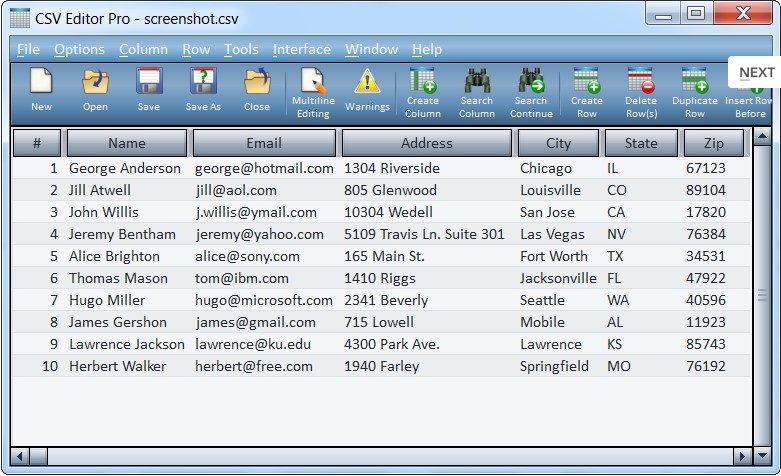Viewport: 781px width, 476px height.
Task: Click the horizontal scrollbar right arrow
Action: [743, 456]
